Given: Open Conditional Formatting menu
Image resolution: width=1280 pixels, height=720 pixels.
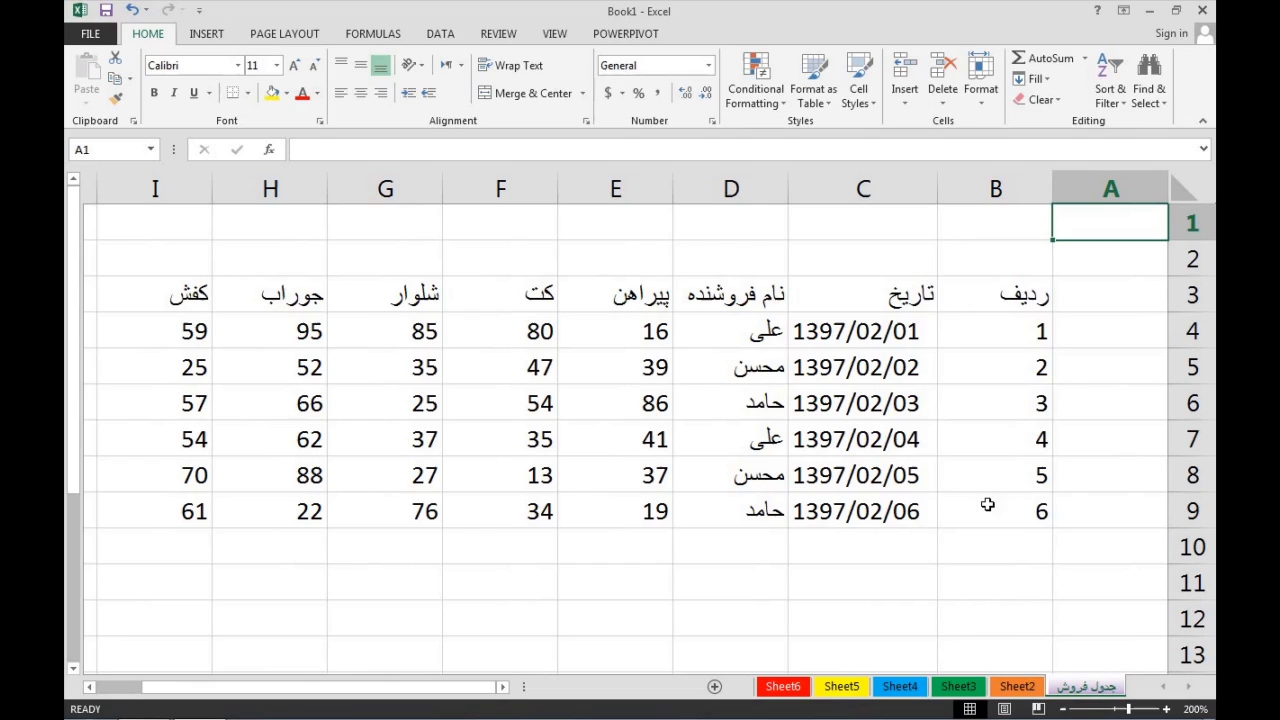Looking at the screenshot, I should coord(755,82).
